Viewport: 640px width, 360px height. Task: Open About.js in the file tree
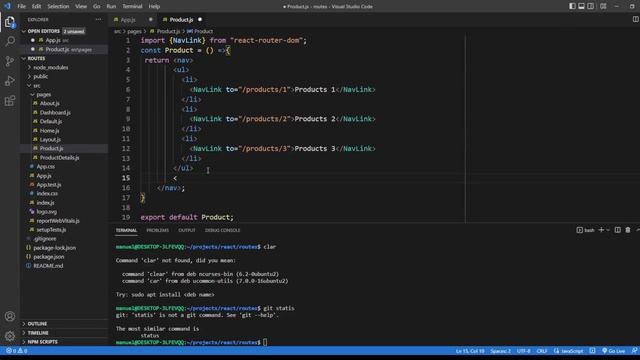pos(49,103)
